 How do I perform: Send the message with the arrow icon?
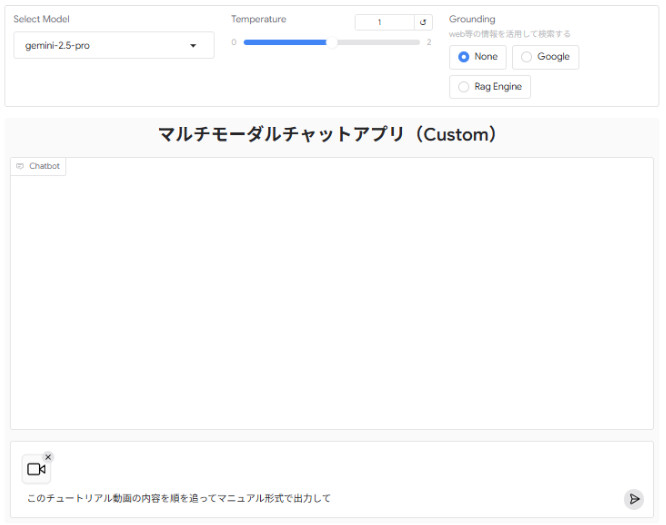634,498
